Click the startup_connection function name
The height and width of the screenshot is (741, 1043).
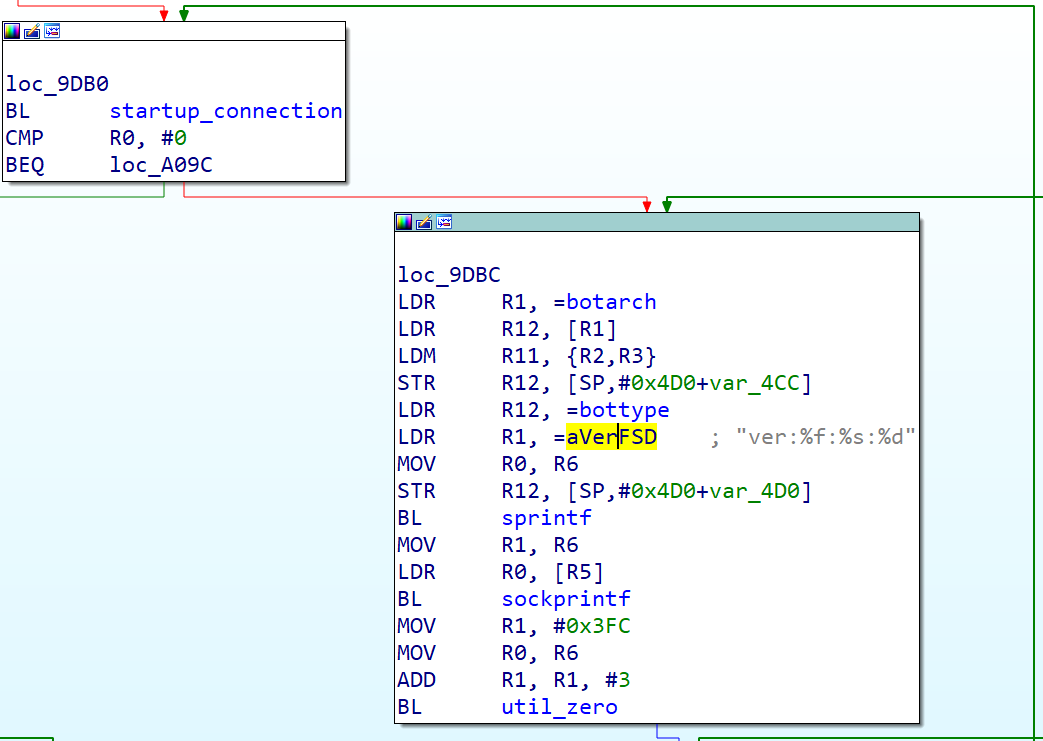tap(226, 111)
